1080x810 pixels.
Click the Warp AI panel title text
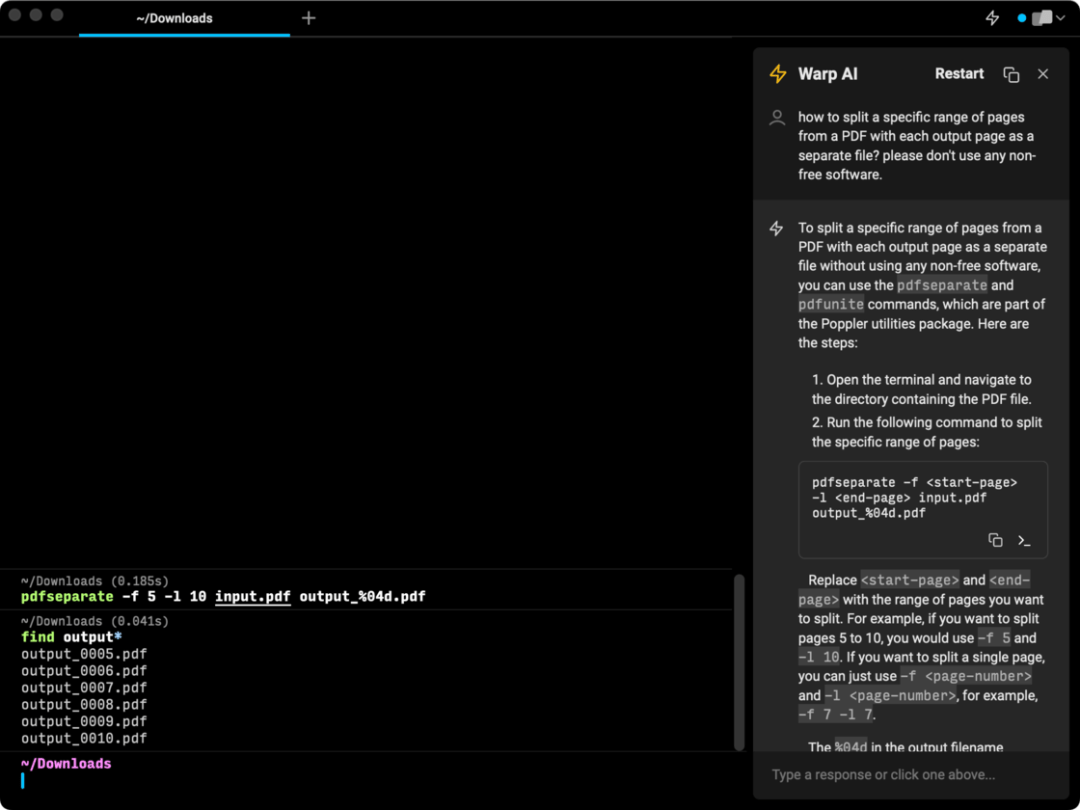pyautogui.click(x=827, y=74)
